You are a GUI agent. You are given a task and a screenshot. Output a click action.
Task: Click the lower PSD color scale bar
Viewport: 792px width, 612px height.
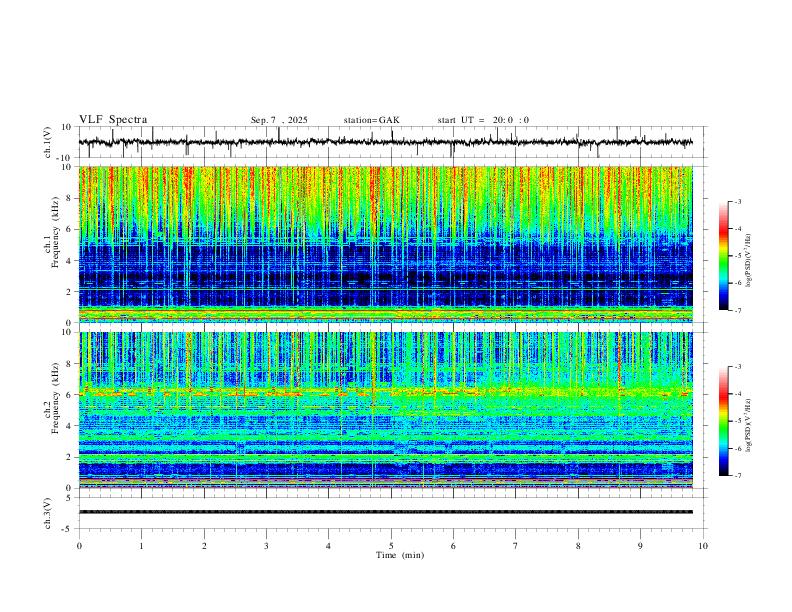[x=723, y=421]
